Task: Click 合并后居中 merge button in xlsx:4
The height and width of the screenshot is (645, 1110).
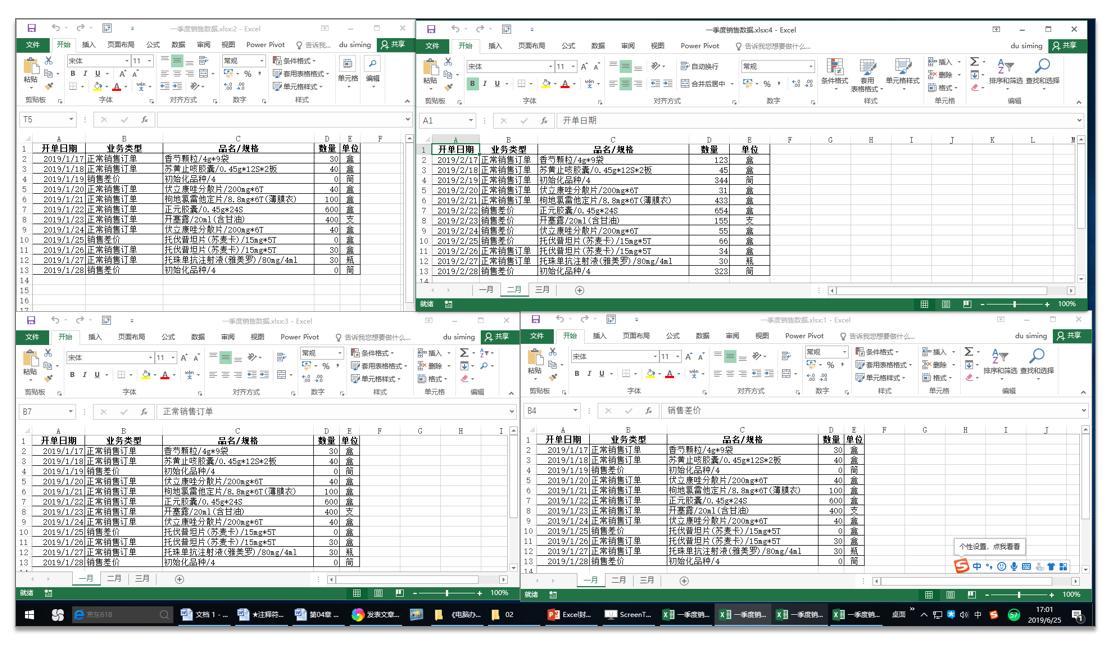Action: pyautogui.click(x=703, y=84)
